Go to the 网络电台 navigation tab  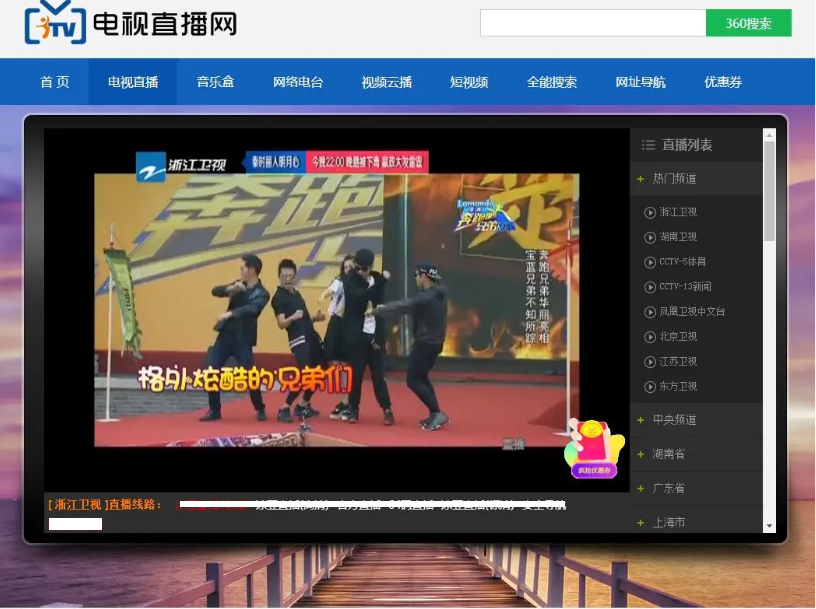tap(298, 82)
